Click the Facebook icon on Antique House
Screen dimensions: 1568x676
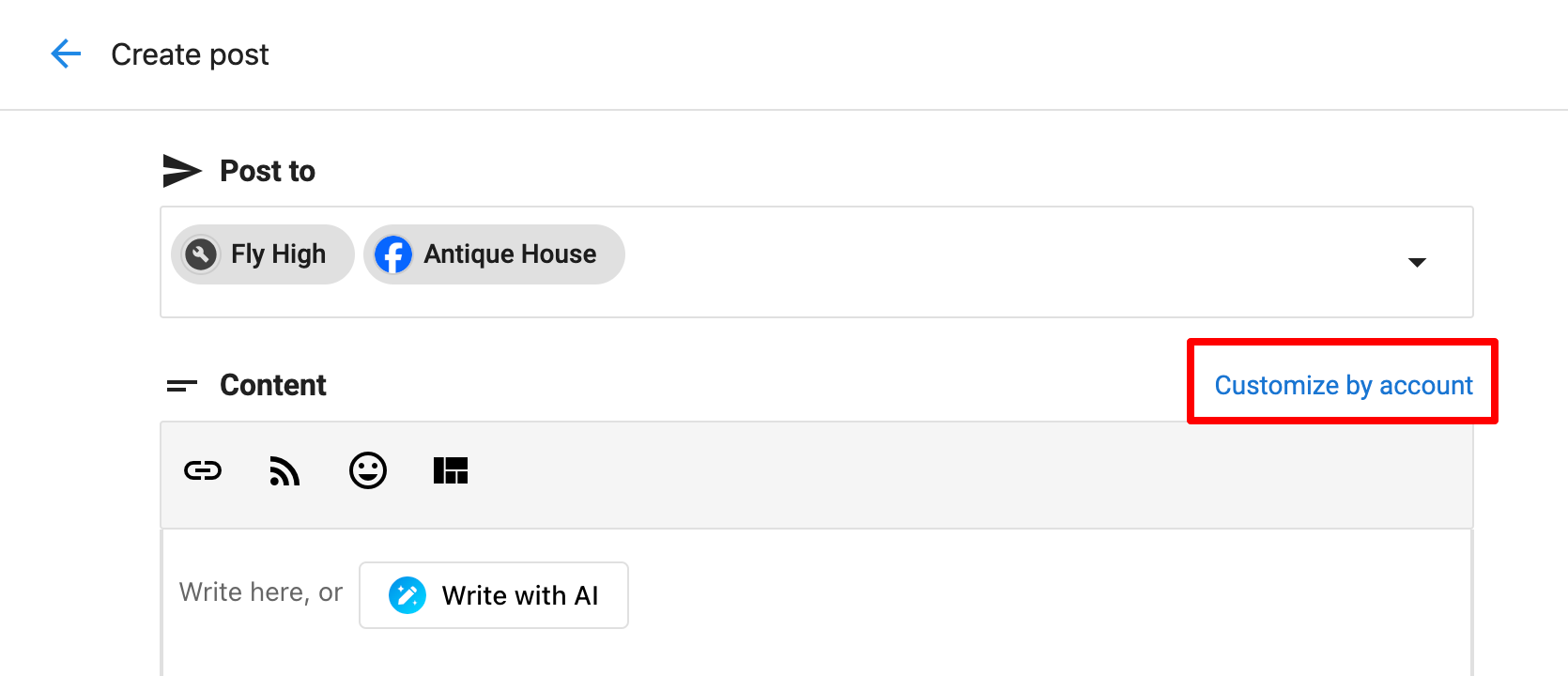[393, 254]
